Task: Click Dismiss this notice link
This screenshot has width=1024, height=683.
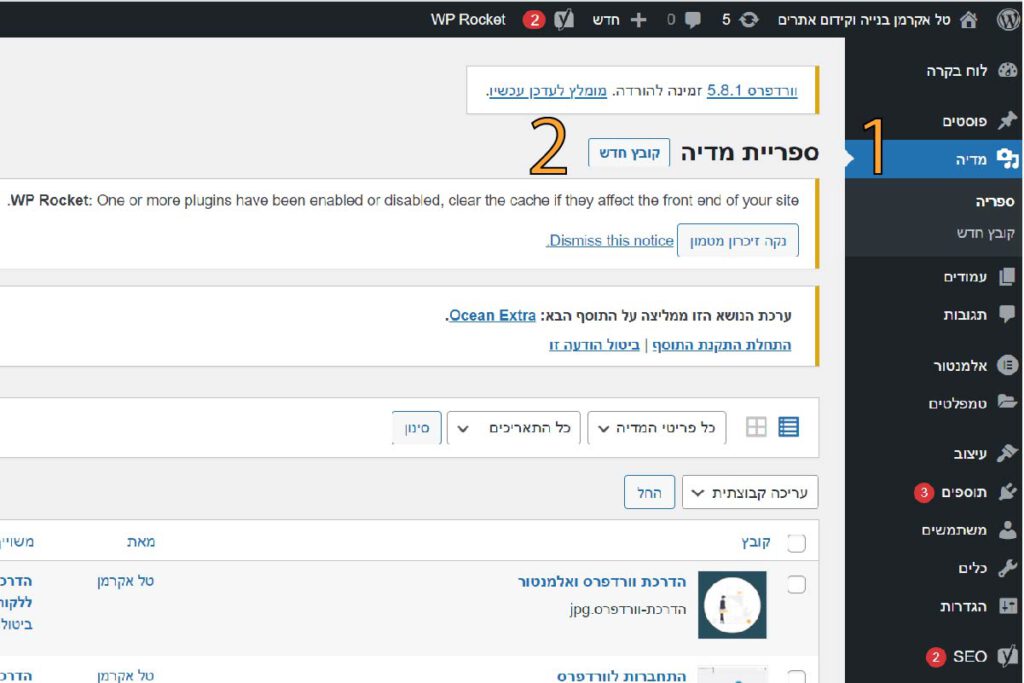Action: click(610, 241)
